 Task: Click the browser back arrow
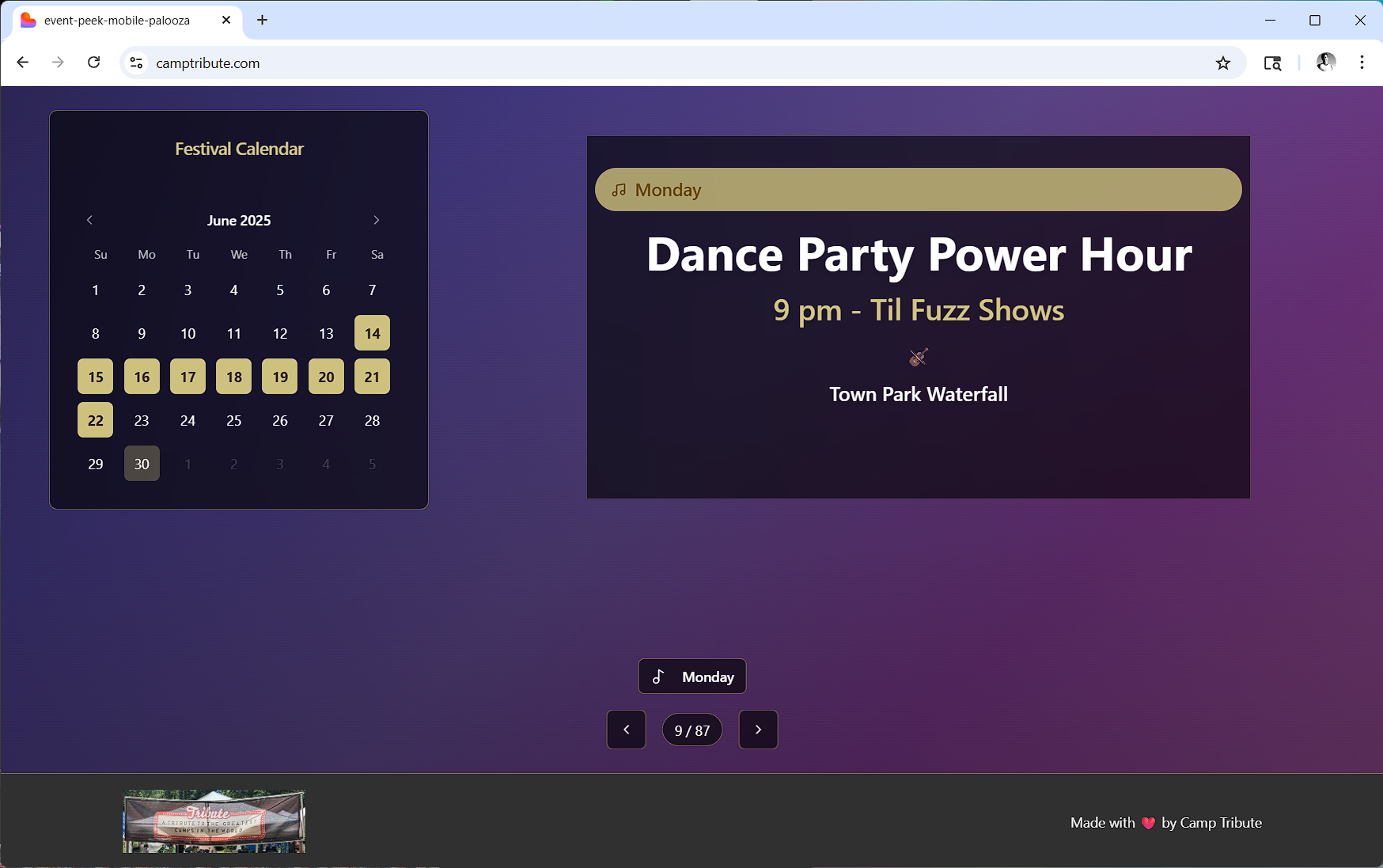point(22,63)
